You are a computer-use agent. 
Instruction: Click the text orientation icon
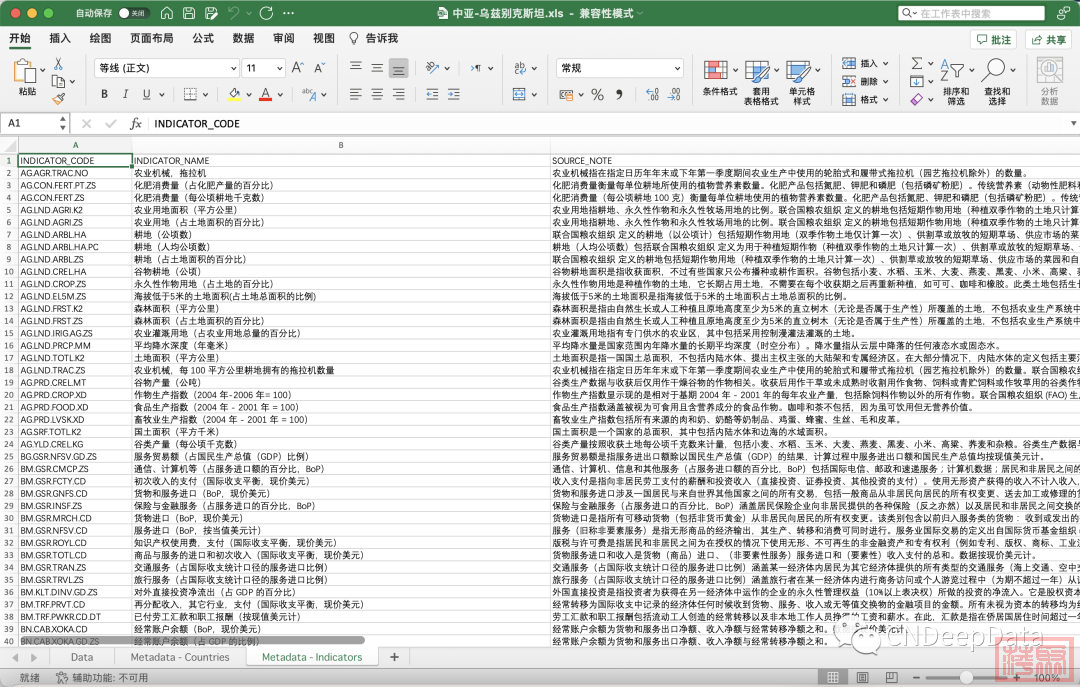click(x=433, y=68)
